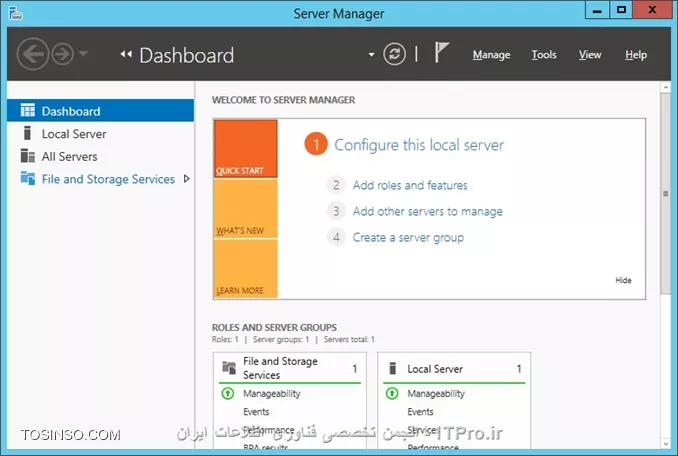Screen dimensions: 678x456
Task: Click the Local Server tile tower icon
Action: coord(393,368)
